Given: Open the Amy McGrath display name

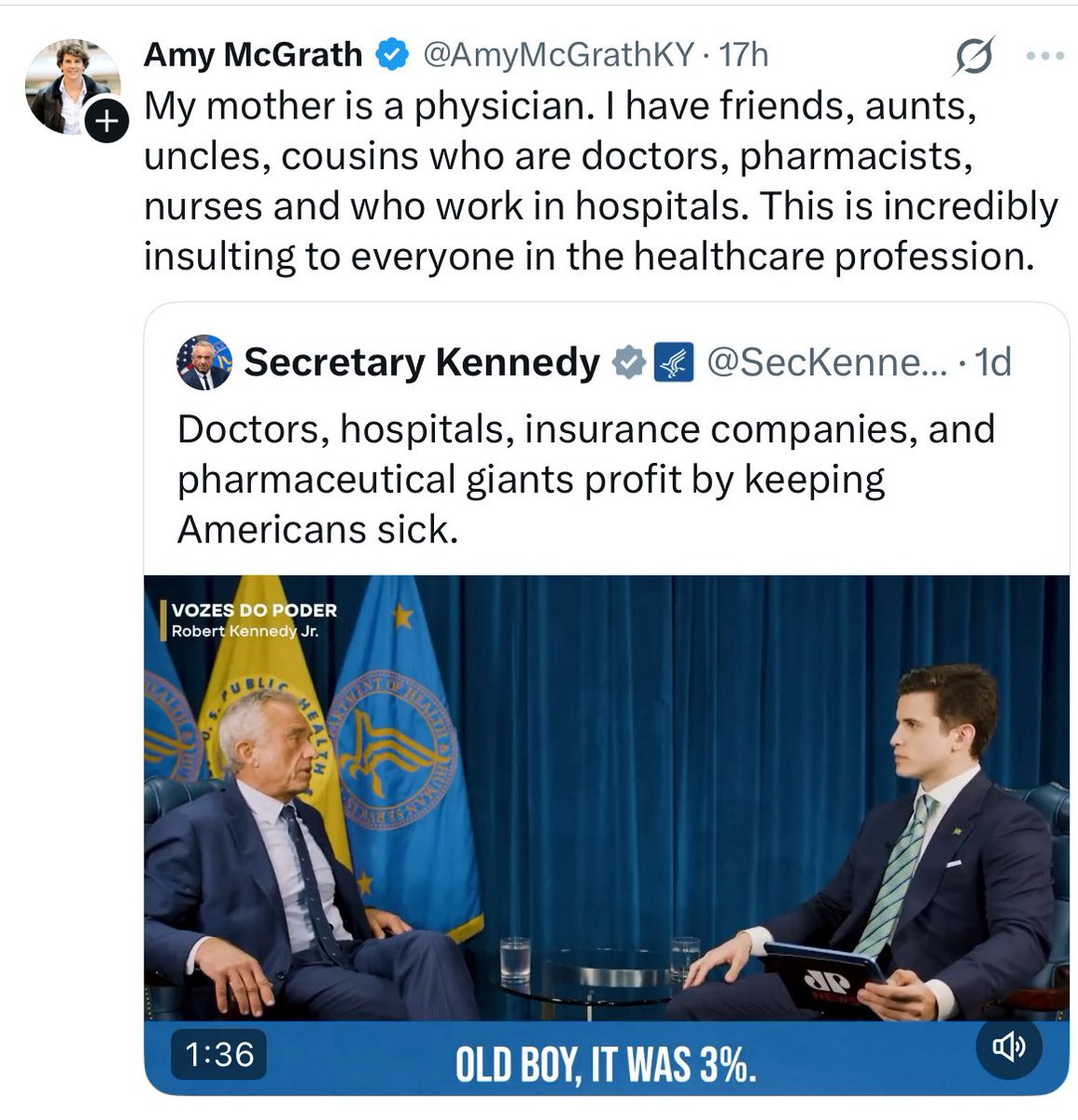Looking at the screenshot, I should tap(252, 55).
